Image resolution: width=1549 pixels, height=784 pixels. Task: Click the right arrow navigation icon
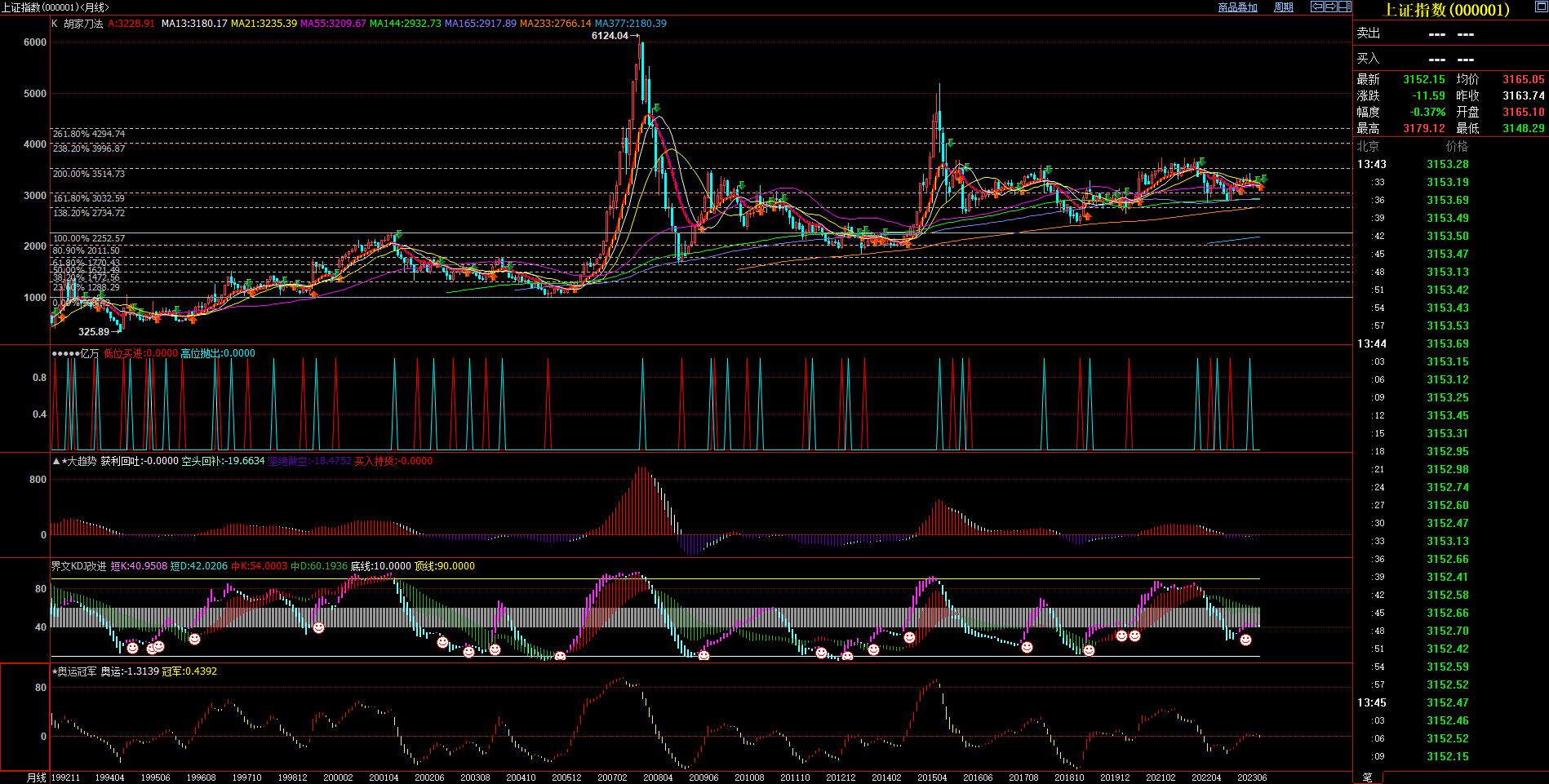1330,7
